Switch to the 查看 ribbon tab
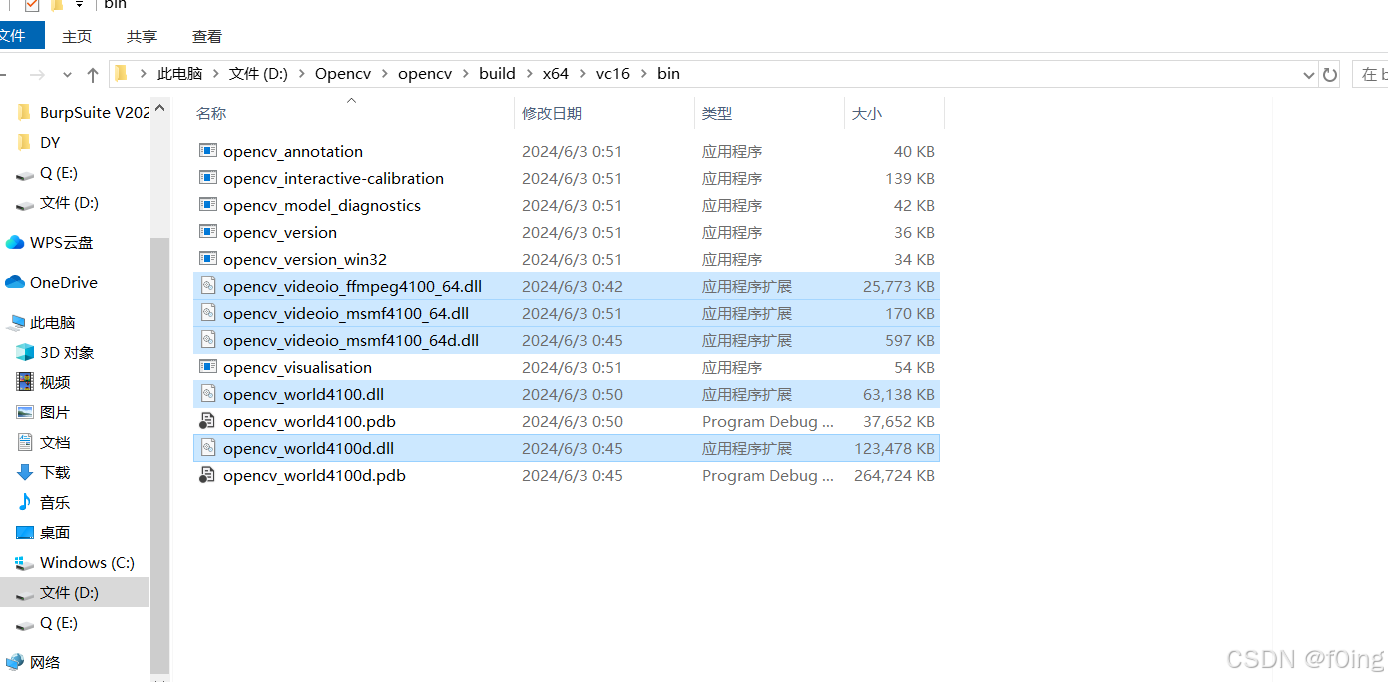Image resolution: width=1388 pixels, height=682 pixels. (x=207, y=36)
